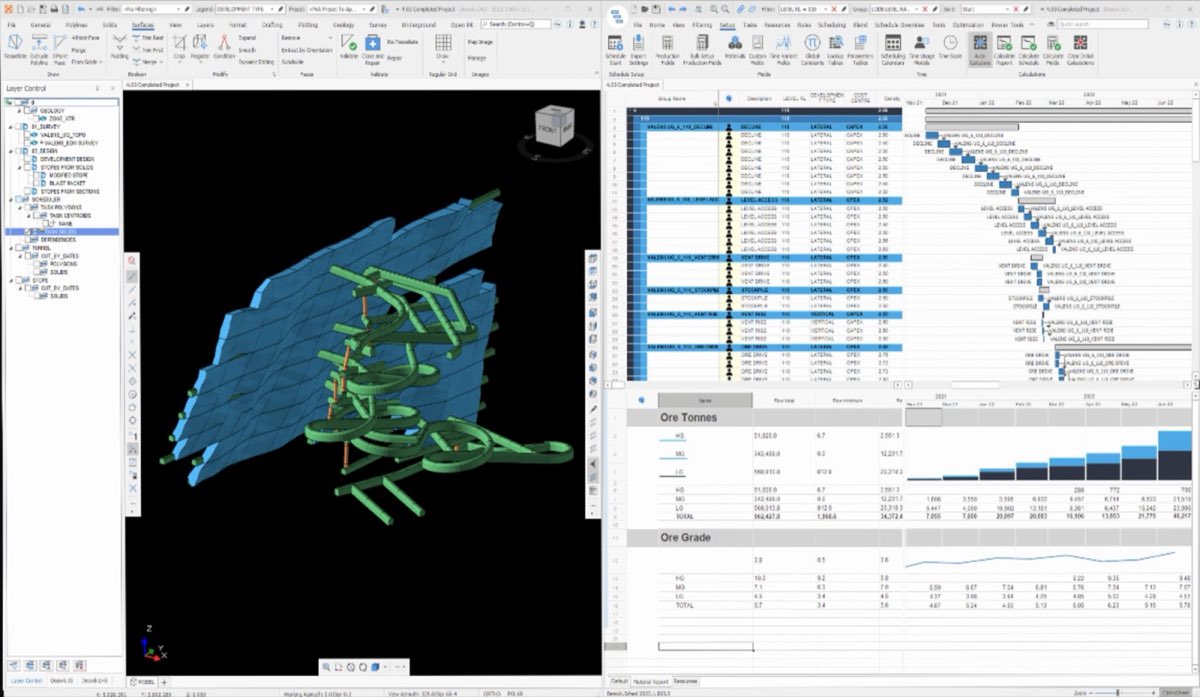This screenshot has width=1200, height=697.
Task: Toggle the Auto Calculate button
Action: point(979,48)
